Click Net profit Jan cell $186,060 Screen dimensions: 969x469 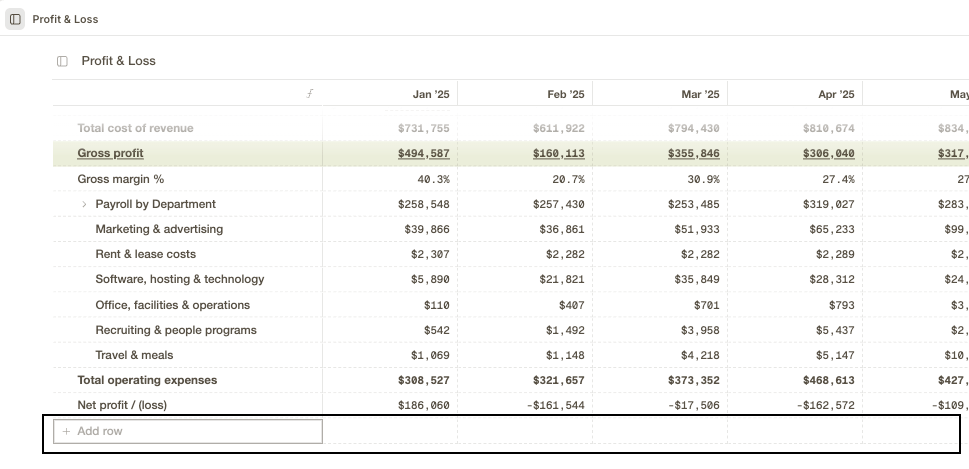[423, 405]
